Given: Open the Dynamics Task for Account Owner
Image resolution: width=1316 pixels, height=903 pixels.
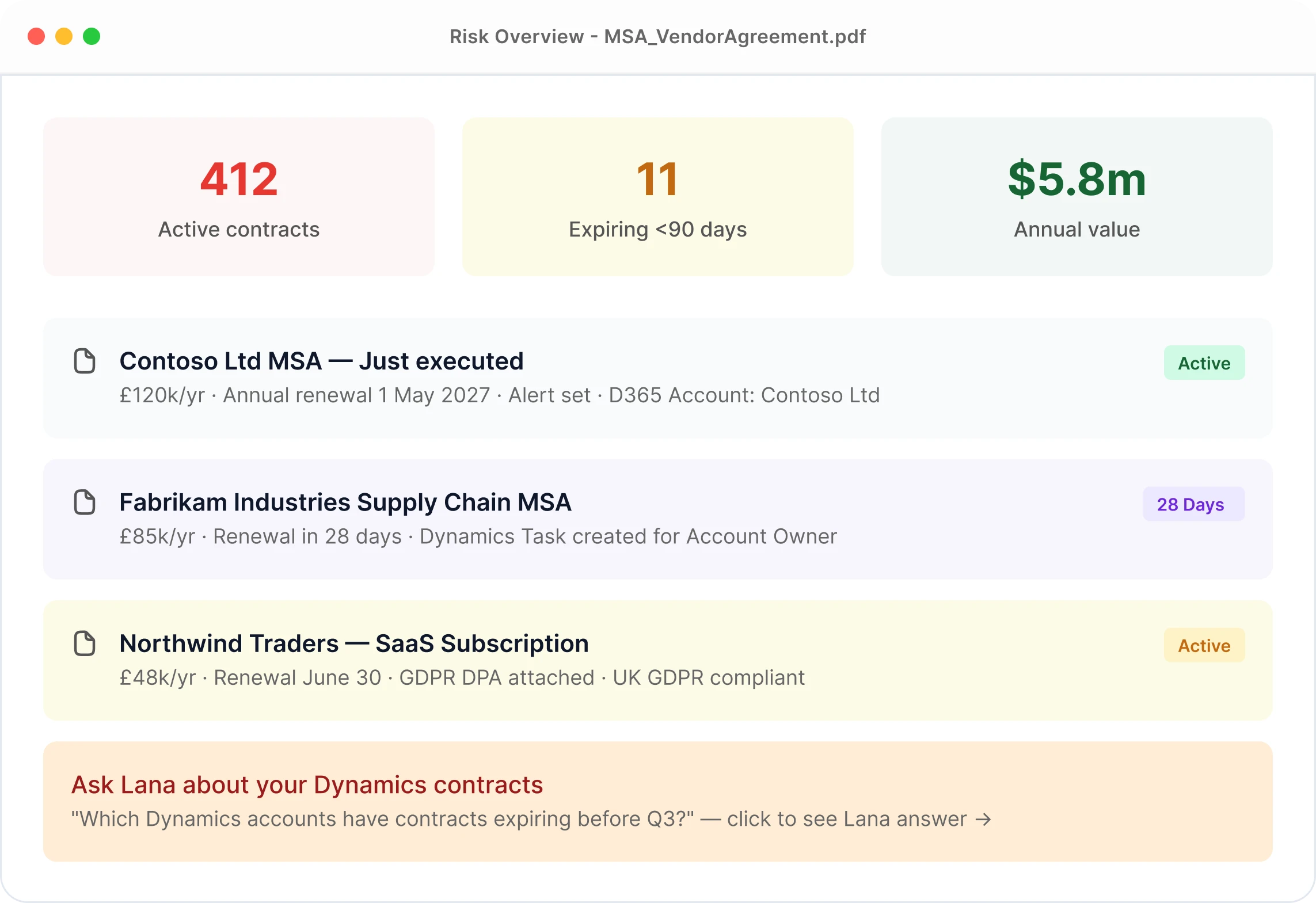Looking at the screenshot, I should [x=629, y=536].
